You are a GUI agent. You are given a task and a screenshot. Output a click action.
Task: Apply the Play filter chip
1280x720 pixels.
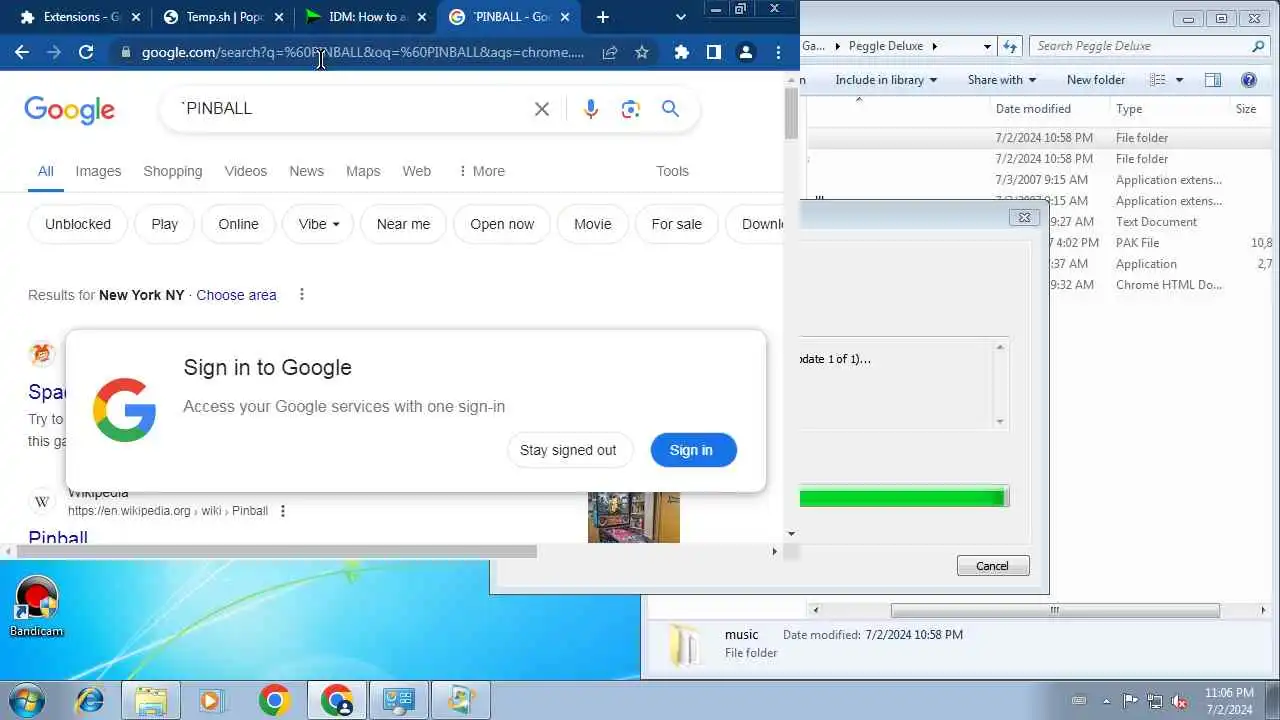coord(164,224)
